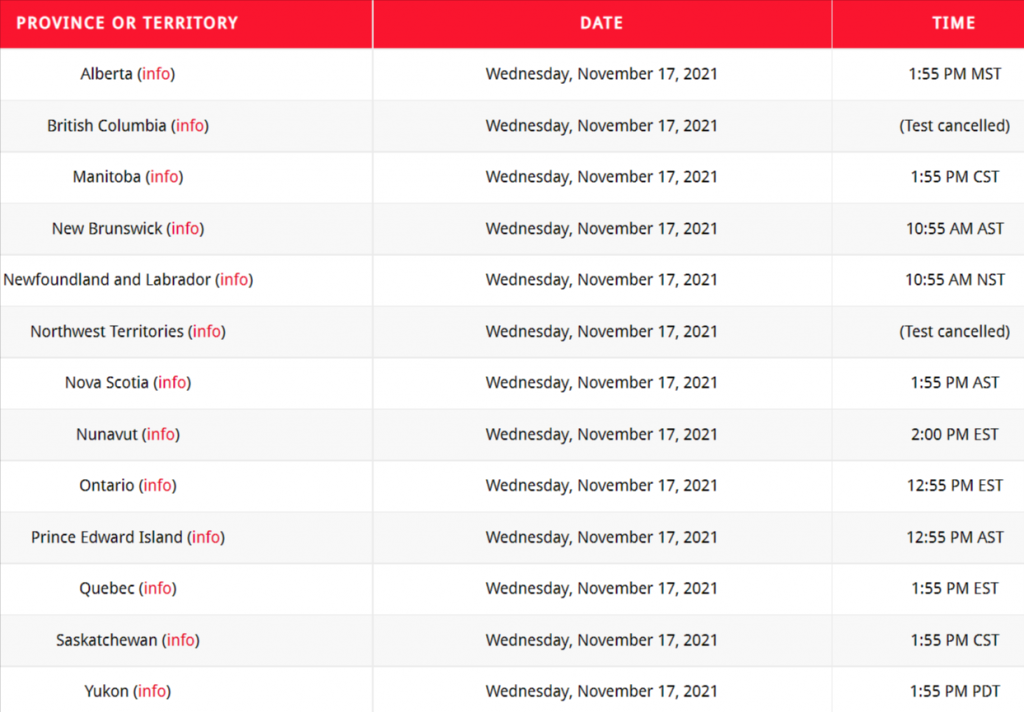The height and width of the screenshot is (712, 1024).
Task: Click the Manitoba info link
Action: pos(165,177)
